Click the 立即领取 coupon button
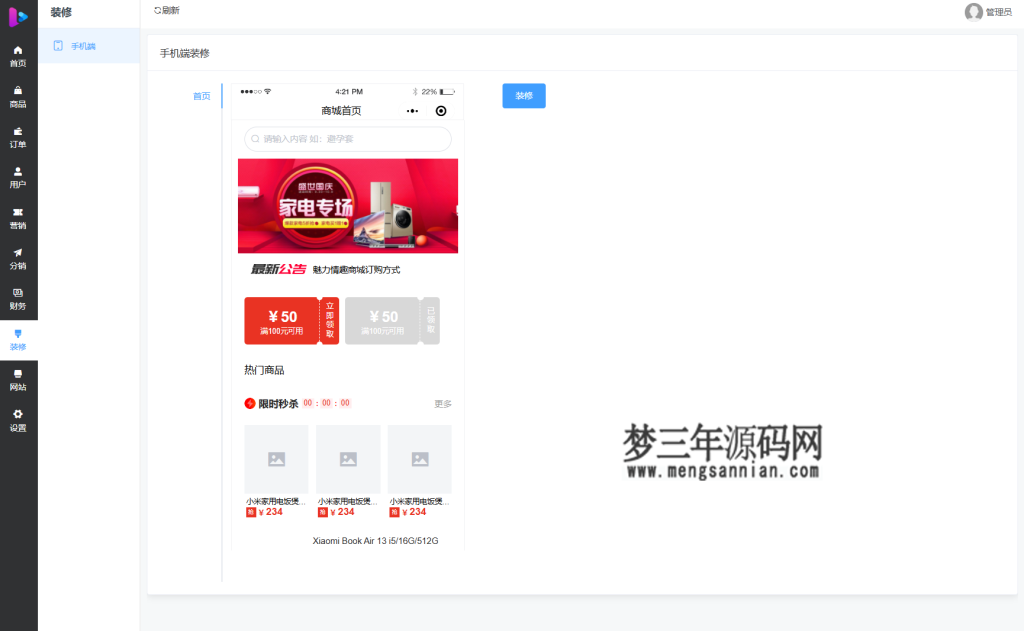This screenshot has height=631, width=1024. pyautogui.click(x=331, y=320)
